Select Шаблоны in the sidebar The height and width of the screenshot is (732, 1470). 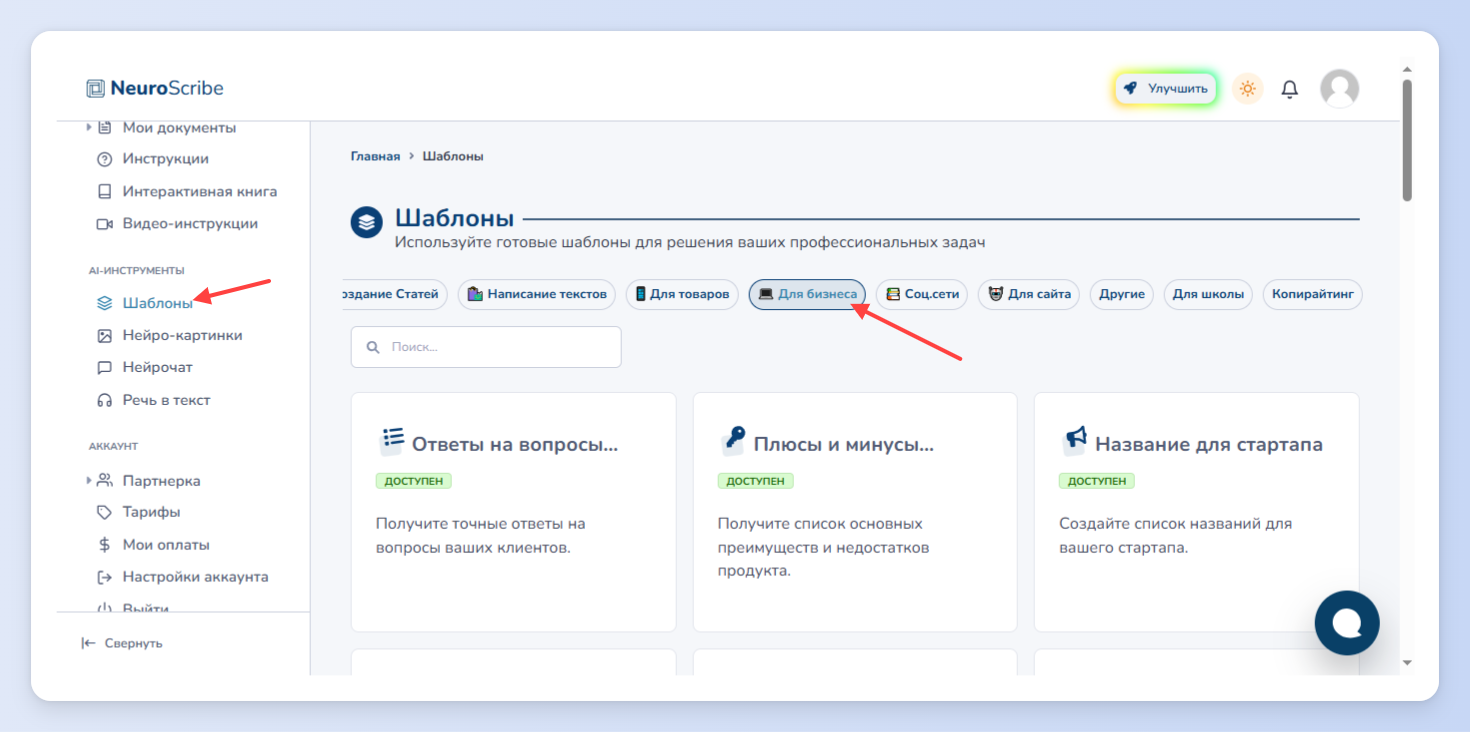(x=158, y=303)
